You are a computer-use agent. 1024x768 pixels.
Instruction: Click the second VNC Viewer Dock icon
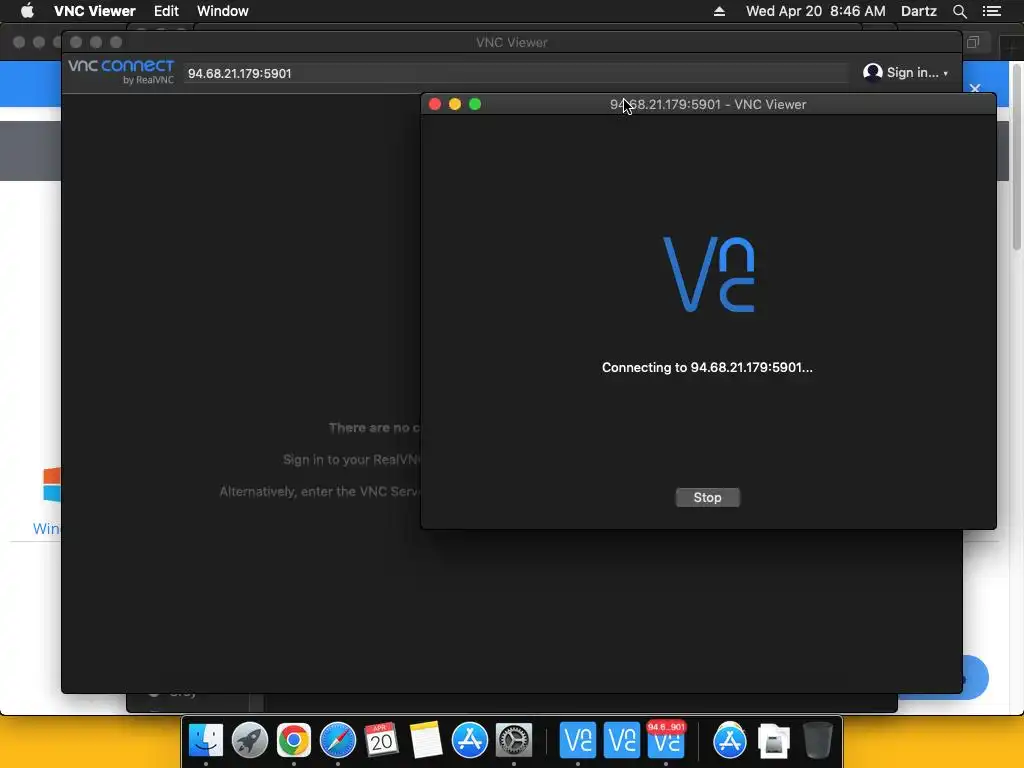coord(622,740)
